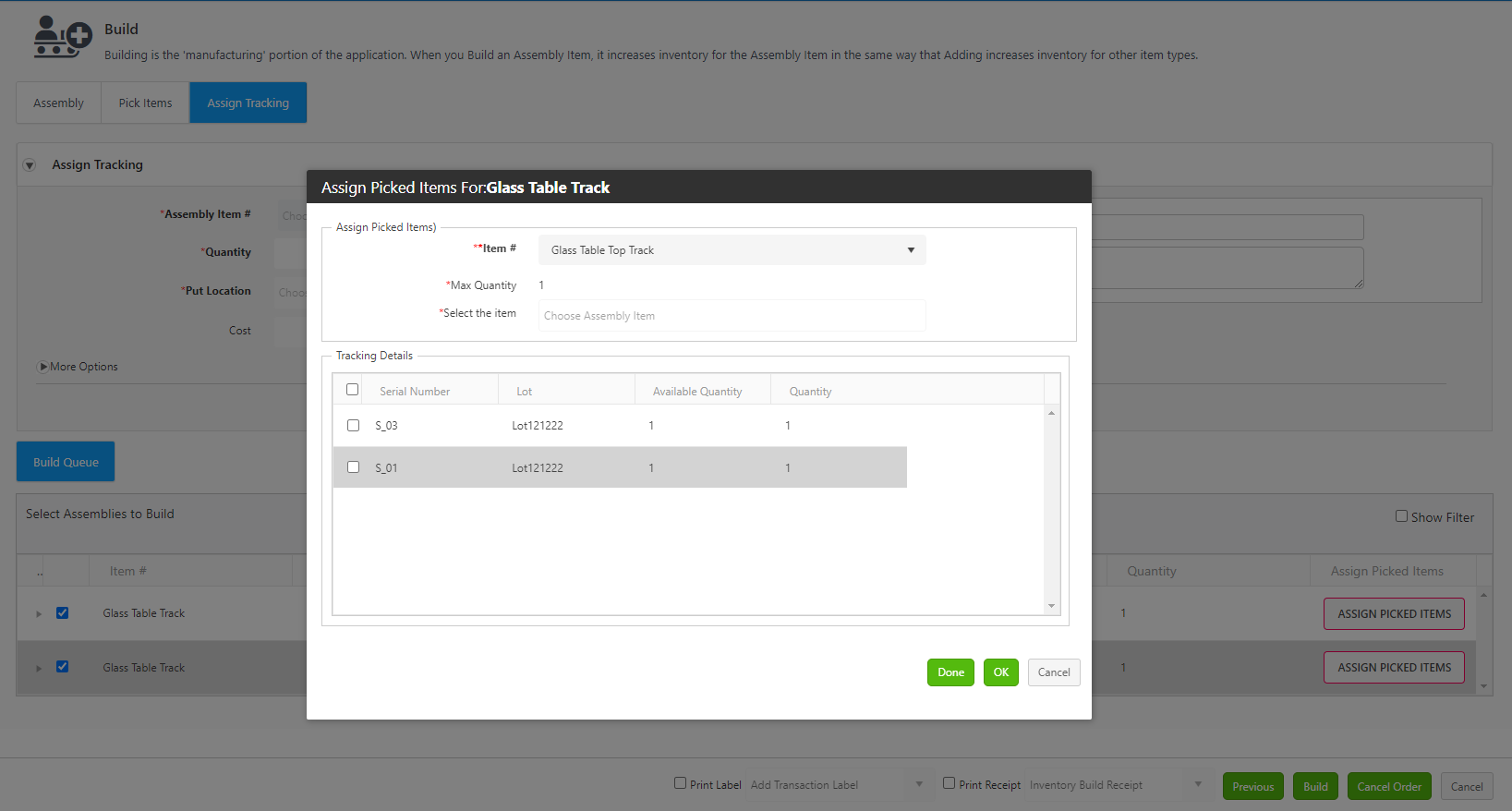
Task: Click scroll-down arrow in Tracking Details grid
Action: click(x=1051, y=606)
